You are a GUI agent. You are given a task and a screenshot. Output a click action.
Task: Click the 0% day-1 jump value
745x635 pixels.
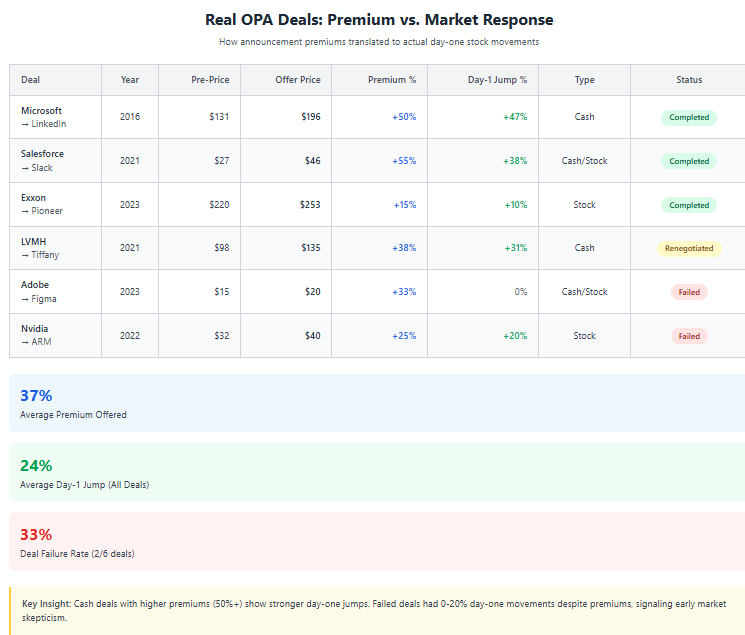[x=521, y=292]
